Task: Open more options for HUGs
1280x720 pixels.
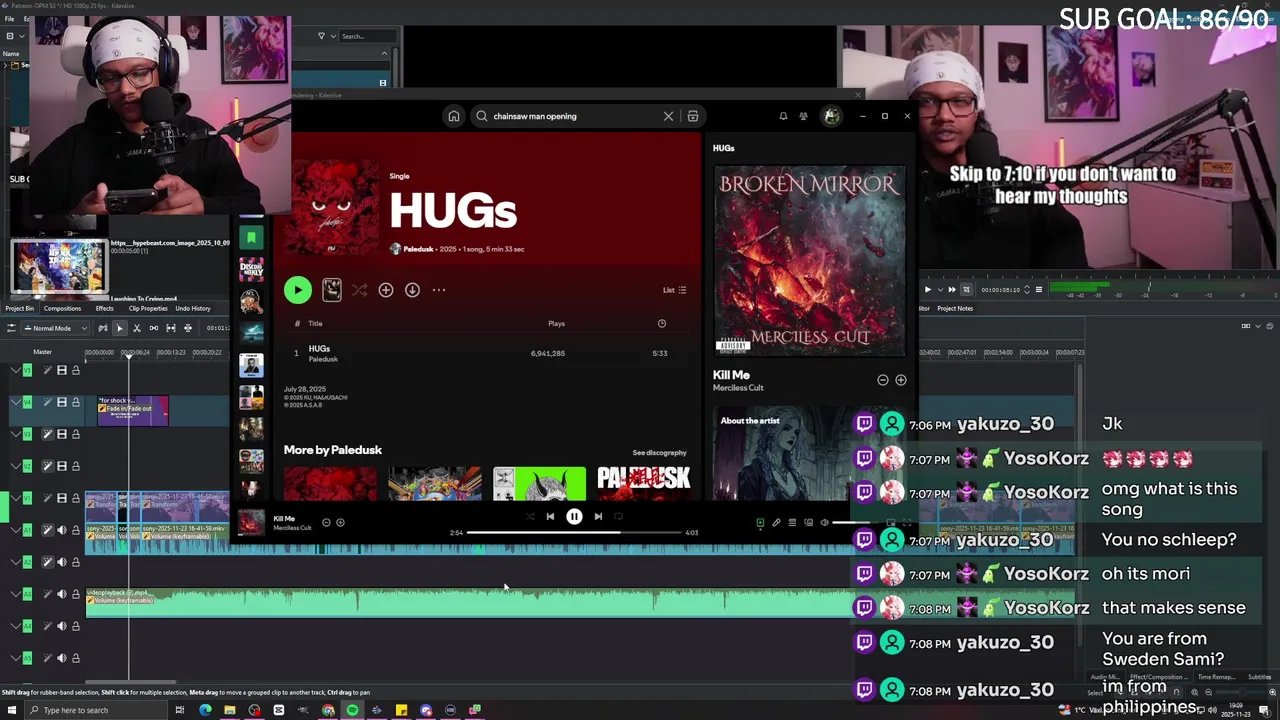Action: pyautogui.click(x=439, y=290)
